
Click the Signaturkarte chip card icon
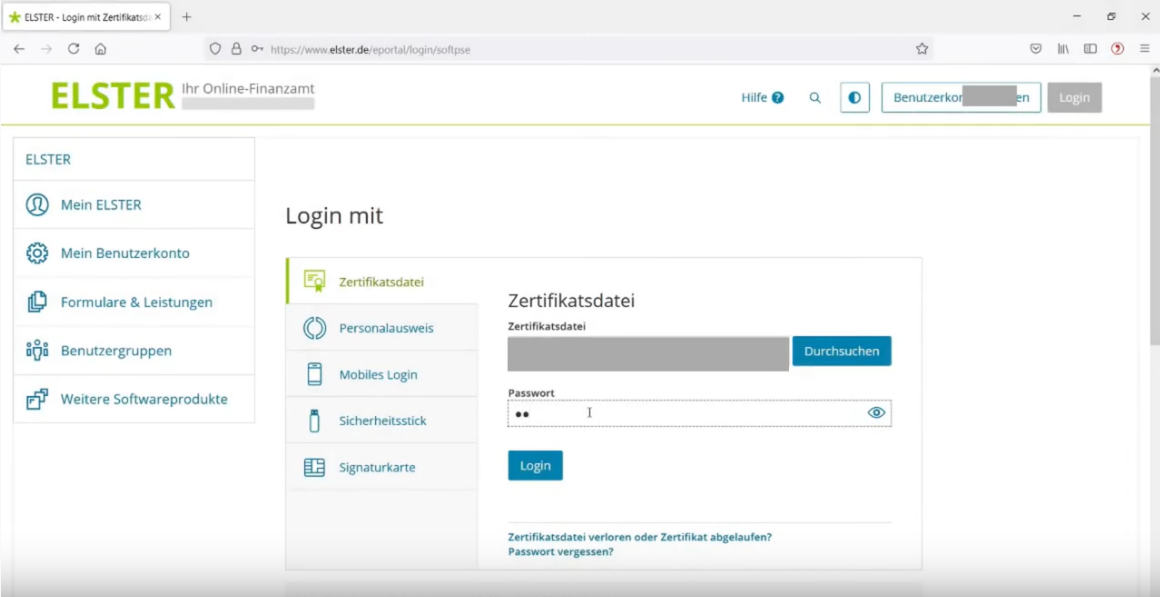tap(314, 468)
